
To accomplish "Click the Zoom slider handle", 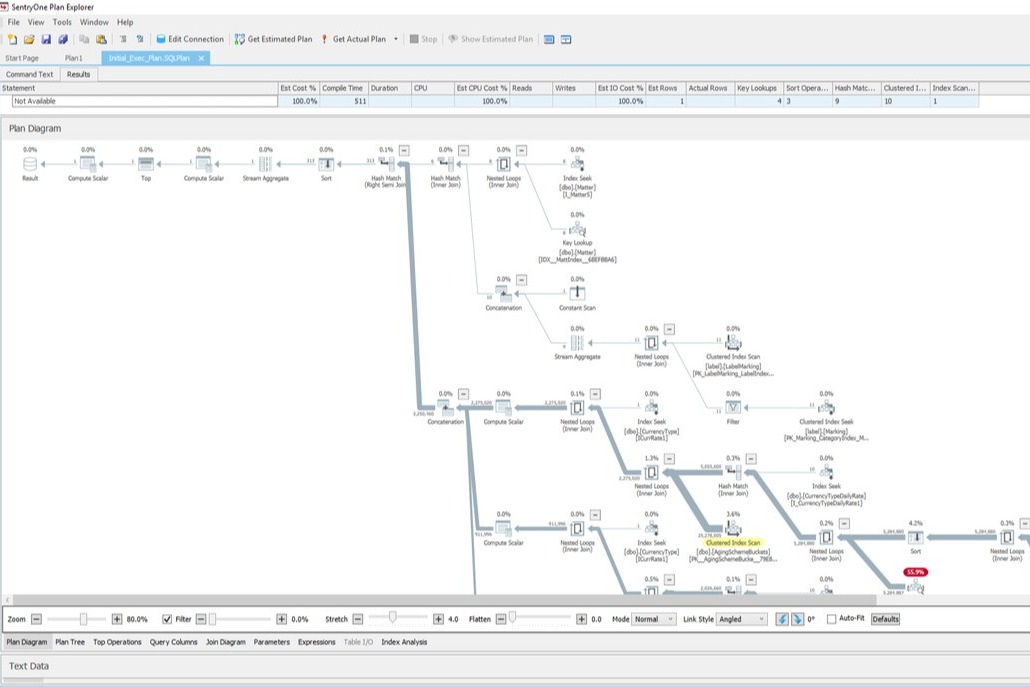I will pos(84,619).
